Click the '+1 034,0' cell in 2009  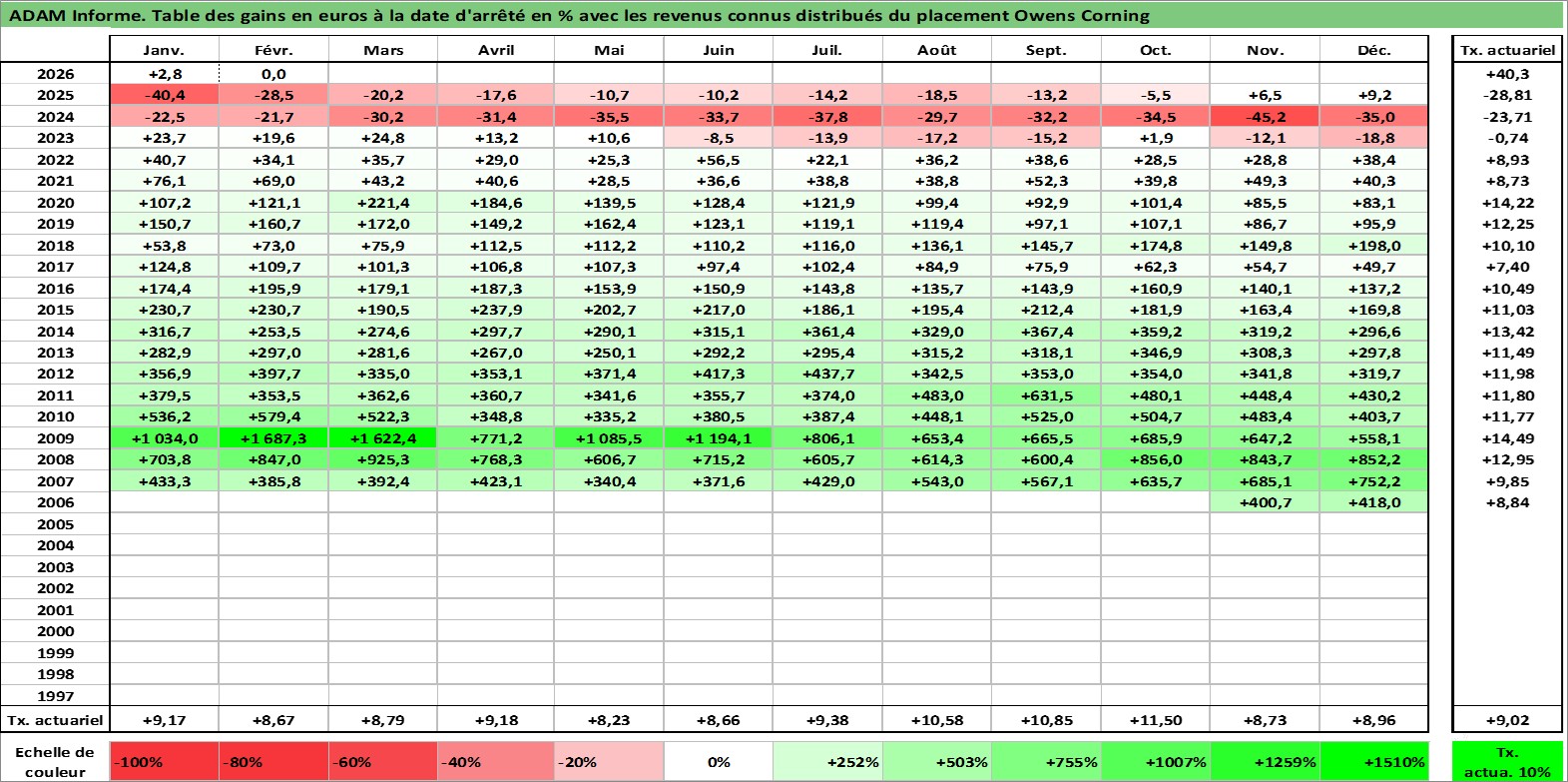165,438
